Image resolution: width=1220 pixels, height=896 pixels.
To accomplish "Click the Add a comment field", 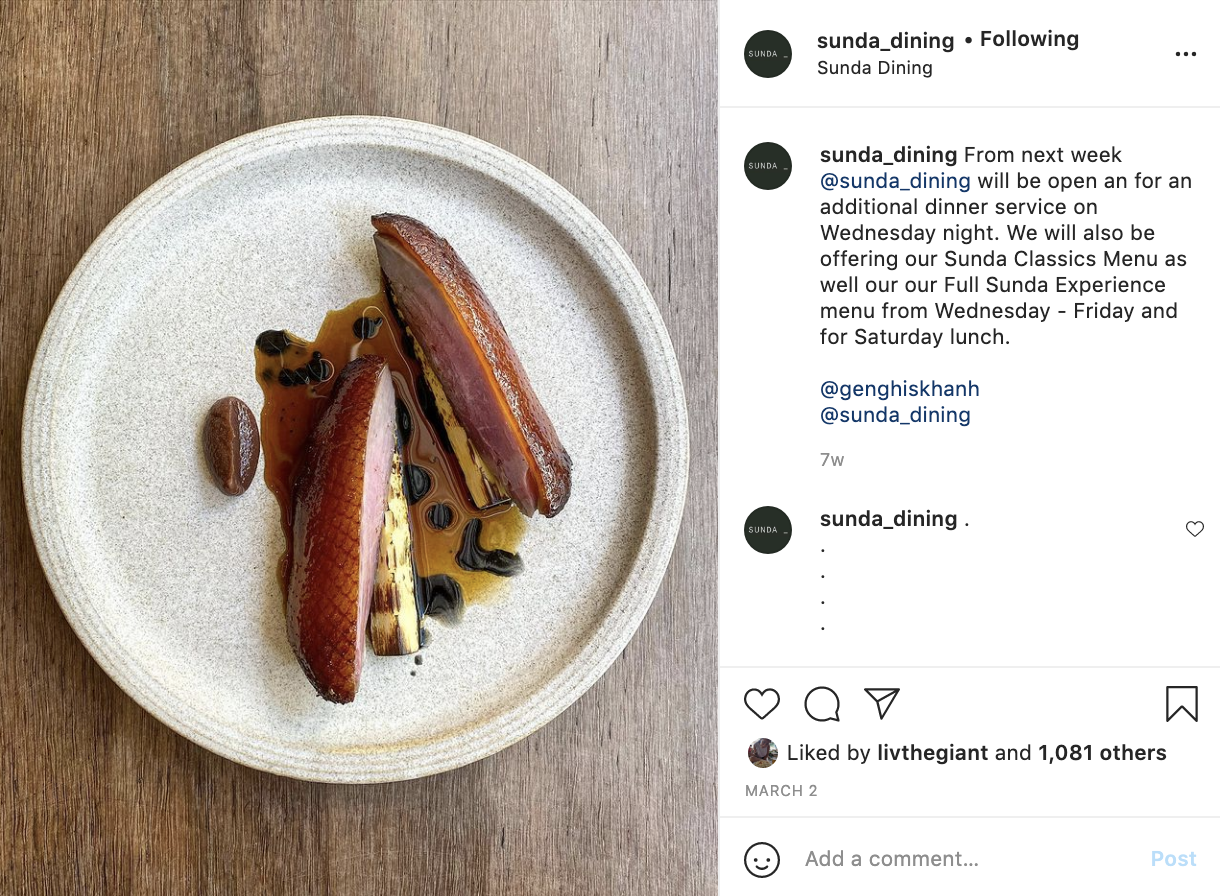I will click(x=960, y=859).
